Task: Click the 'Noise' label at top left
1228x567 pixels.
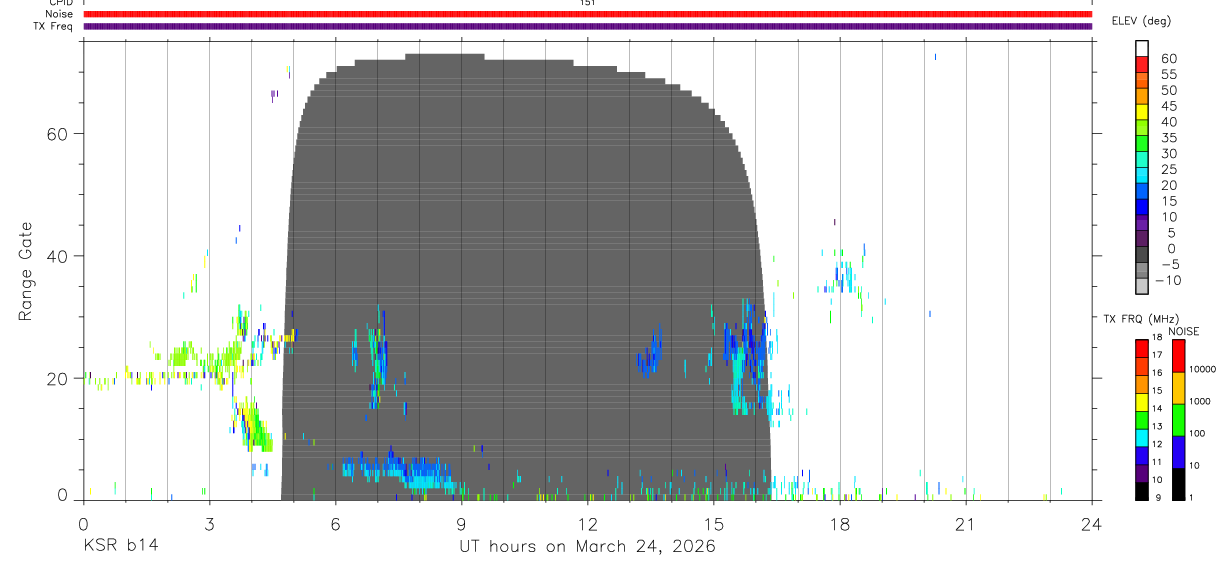Action: 60,14
